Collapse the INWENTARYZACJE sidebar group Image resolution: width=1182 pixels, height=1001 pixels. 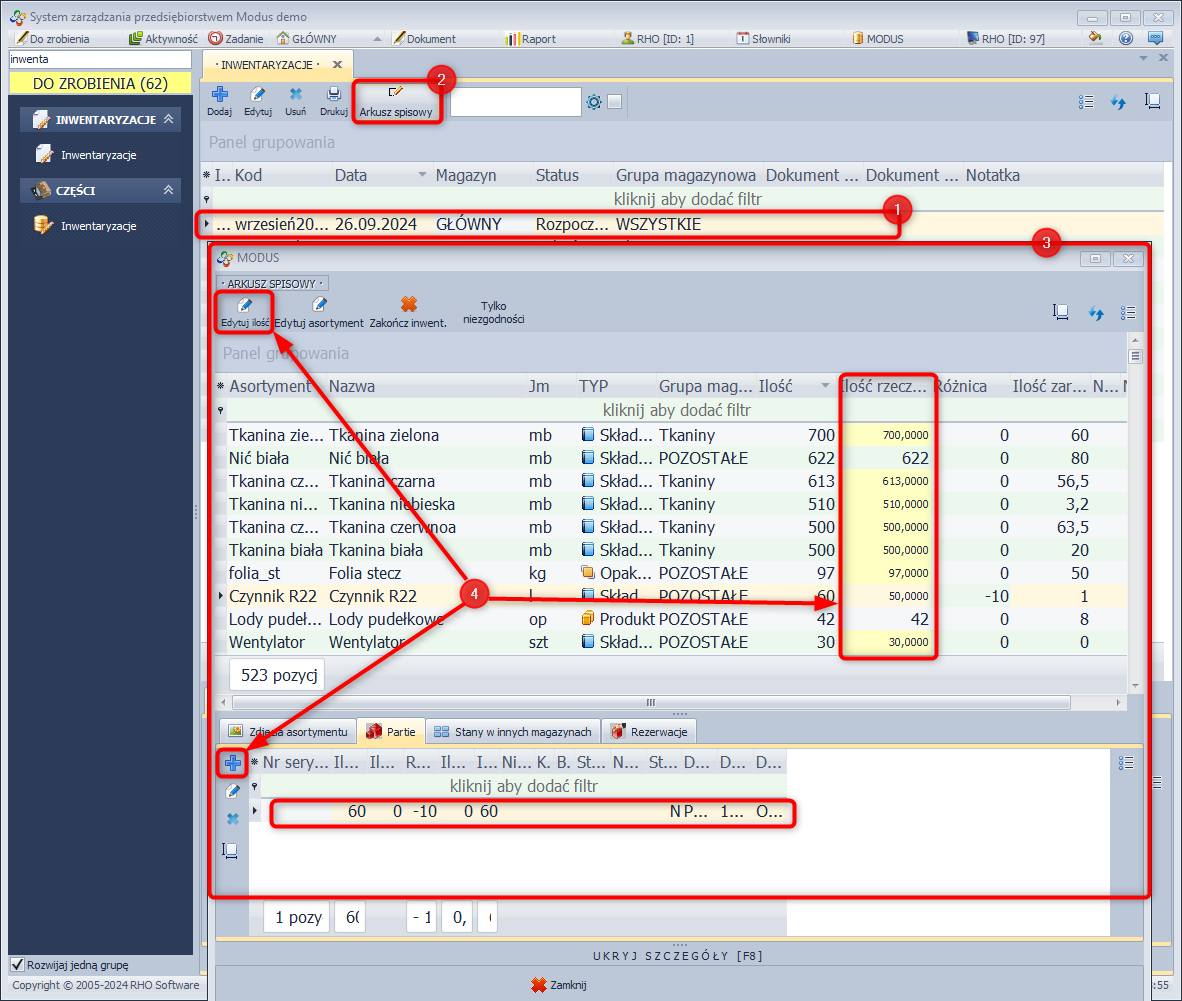point(168,120)
